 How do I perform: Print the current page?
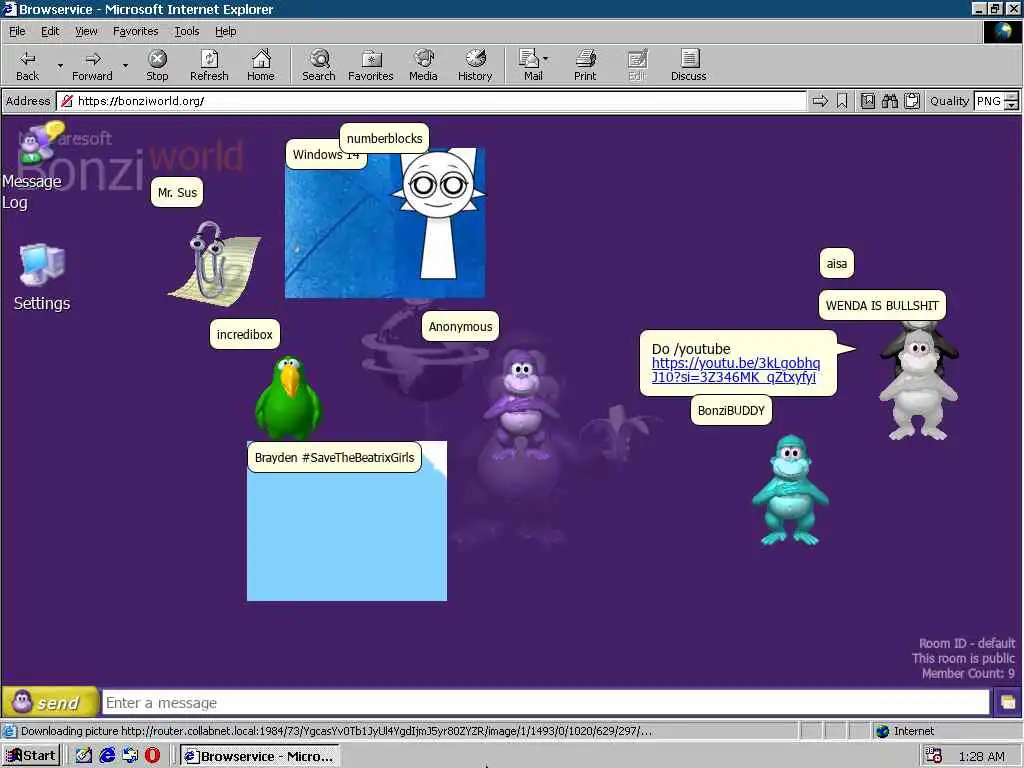point(585,65)
